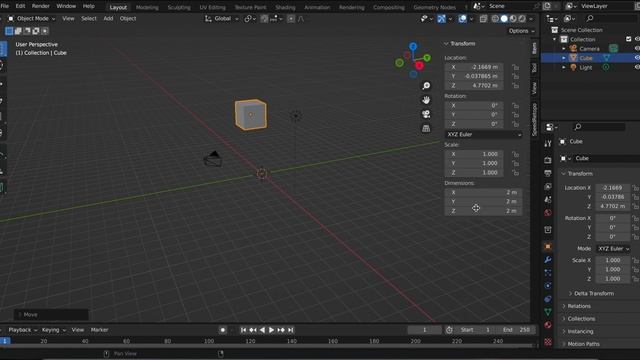The width and height of the screenshot is (640, 360).
Task: Jump to the end frame button
Action: 291,330
